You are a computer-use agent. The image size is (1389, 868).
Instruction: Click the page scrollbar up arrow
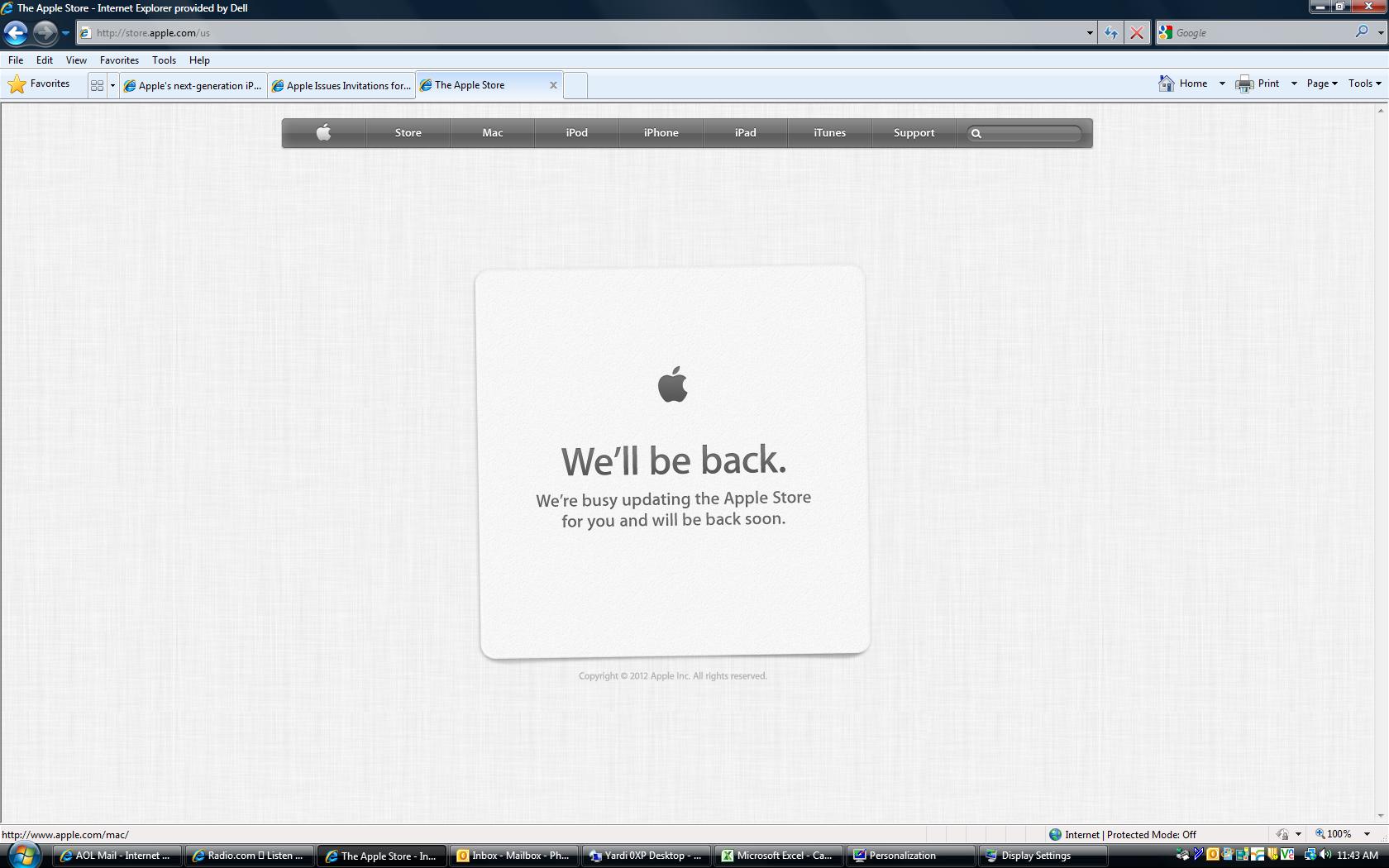(x=1381, y=111)
